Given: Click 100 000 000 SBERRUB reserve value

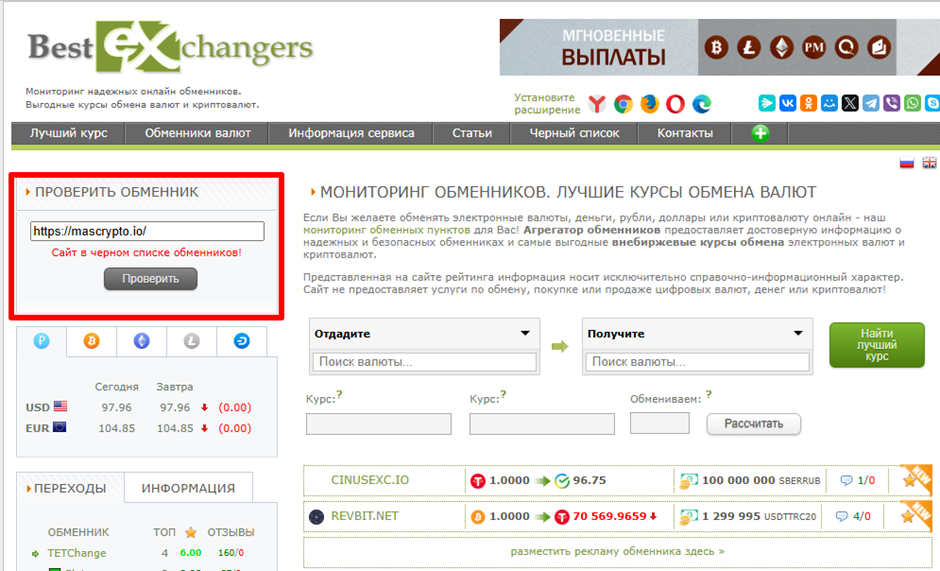Looking at the screenshot, I should pyautogui.click(x=761, y=480).
